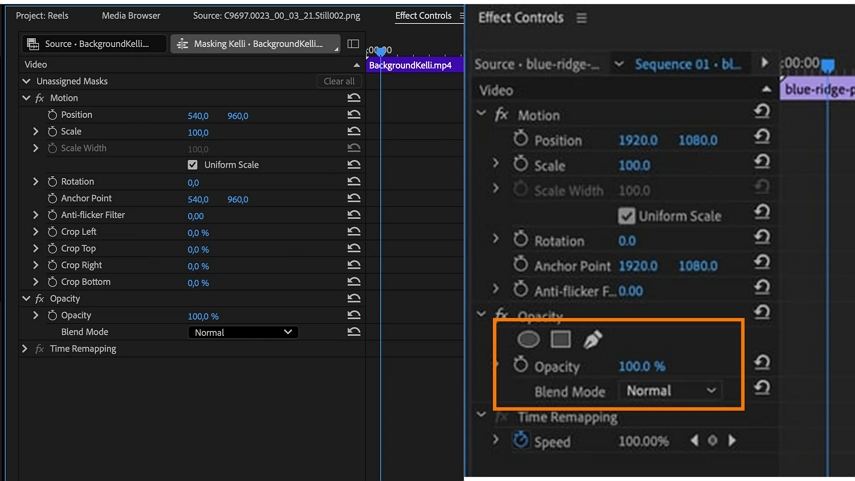Click Sequence 01 link in right panel
This screenshot has height=481, width=855.
[688, 64]
